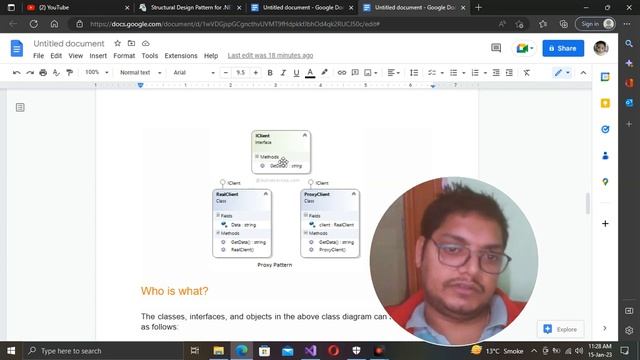Open the Edit menu
This screenshot has width=640, height=360.
56,56
